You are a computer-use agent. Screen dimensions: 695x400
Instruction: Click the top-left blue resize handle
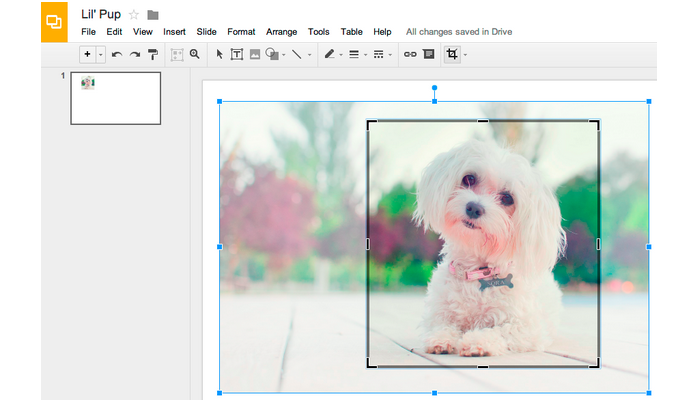(219, 102)
